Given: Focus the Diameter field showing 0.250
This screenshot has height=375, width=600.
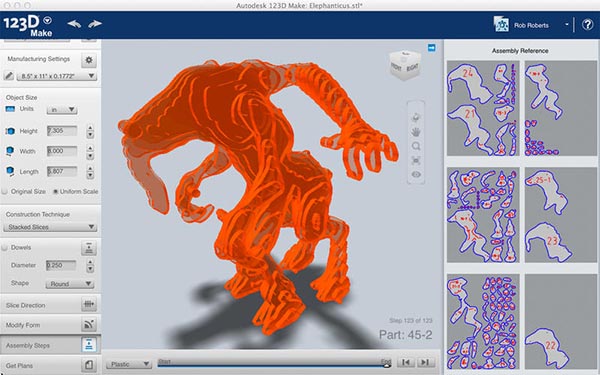Looking at the screenshot, I should coord(61,265).
